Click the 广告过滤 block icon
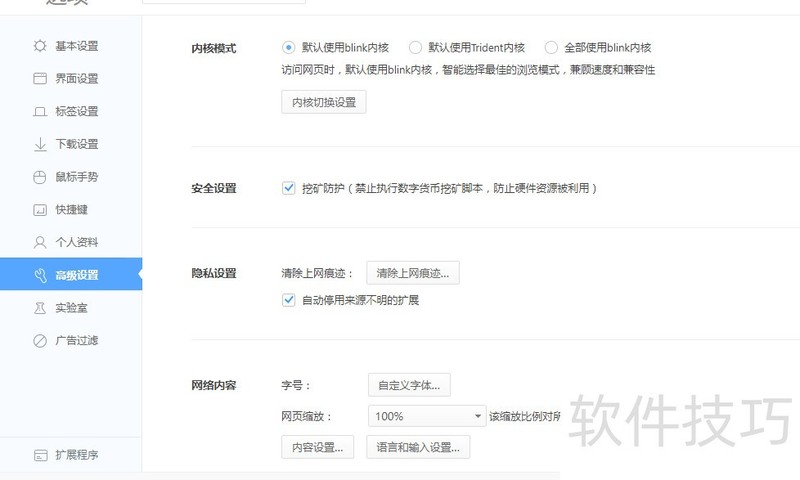This screenshot has width=800, height=480. (40, 341)
